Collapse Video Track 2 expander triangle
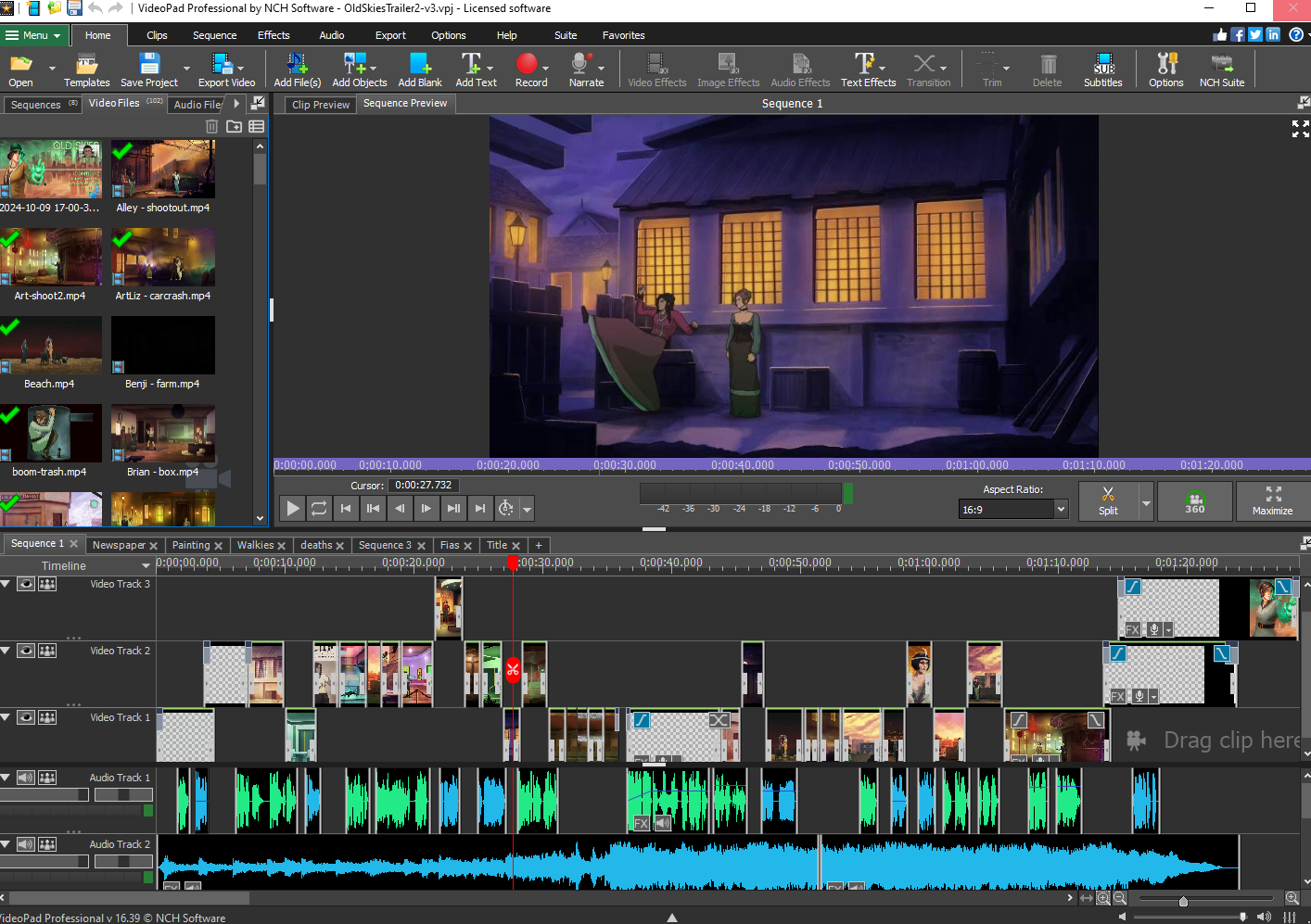 (x=6, y=651)
